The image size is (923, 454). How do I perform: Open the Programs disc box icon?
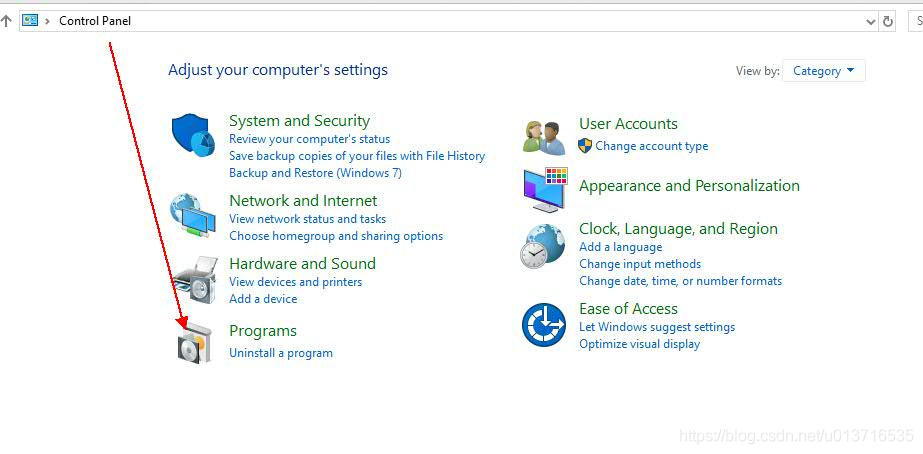[194, 344]
